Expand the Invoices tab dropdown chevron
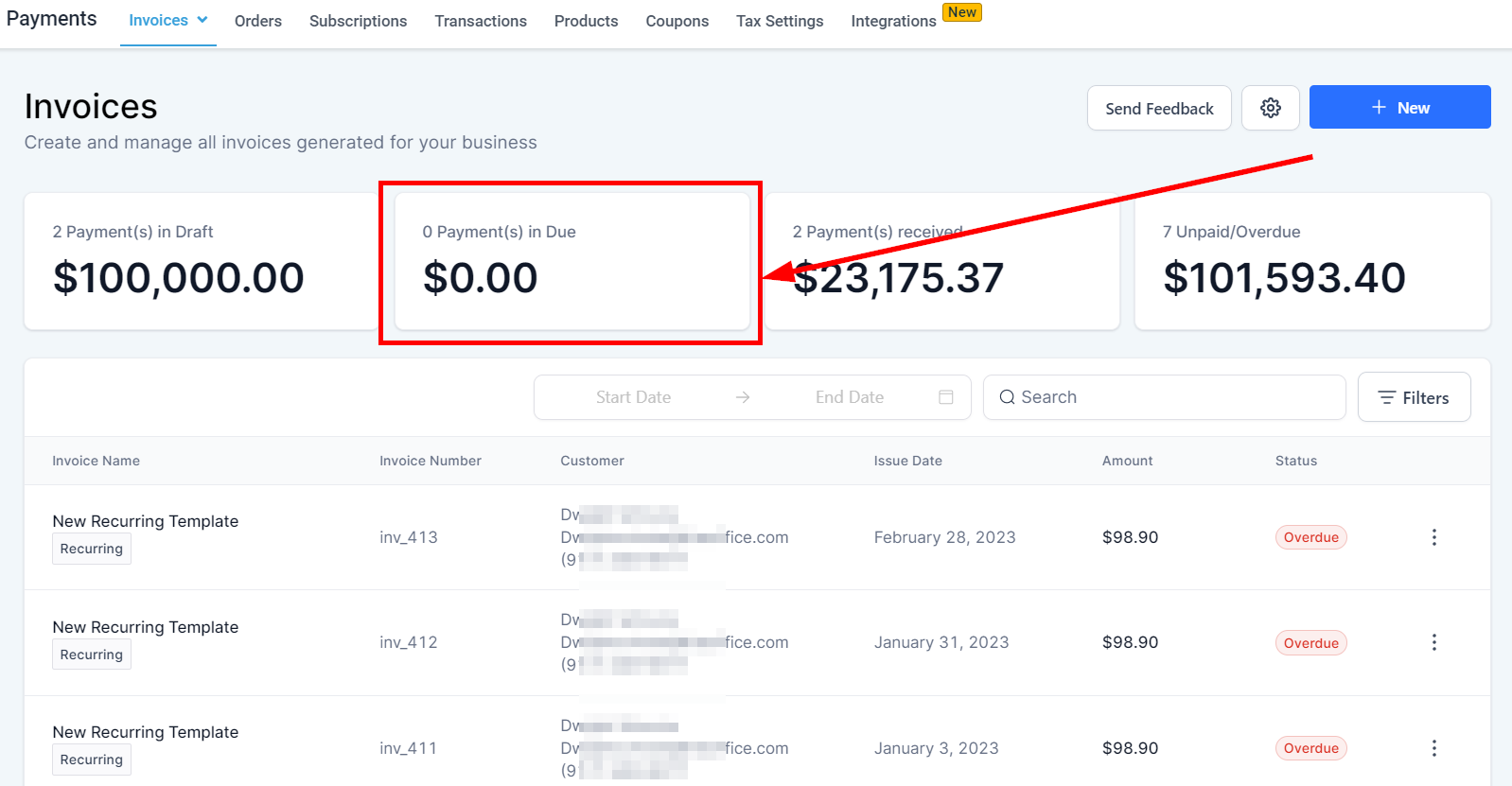The width and height of the screenshot is (1512, 786). click(x=202, y=20)
